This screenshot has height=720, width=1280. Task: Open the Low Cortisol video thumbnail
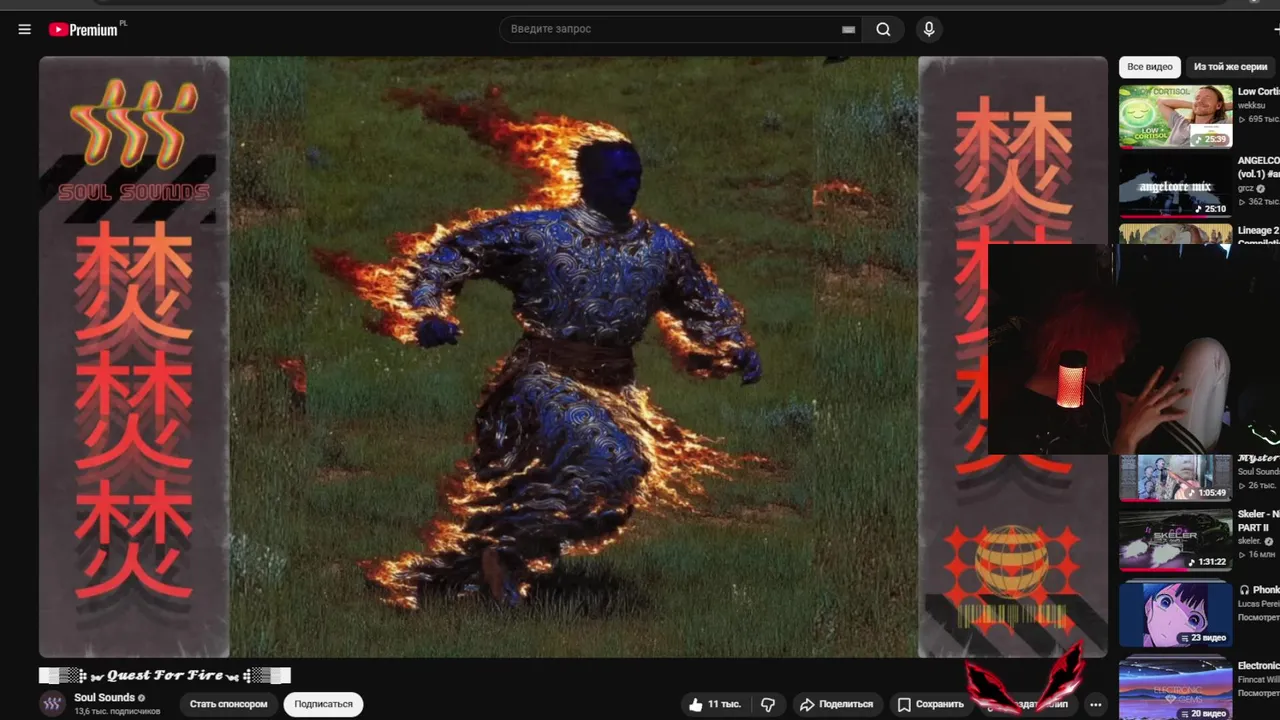1175,116
